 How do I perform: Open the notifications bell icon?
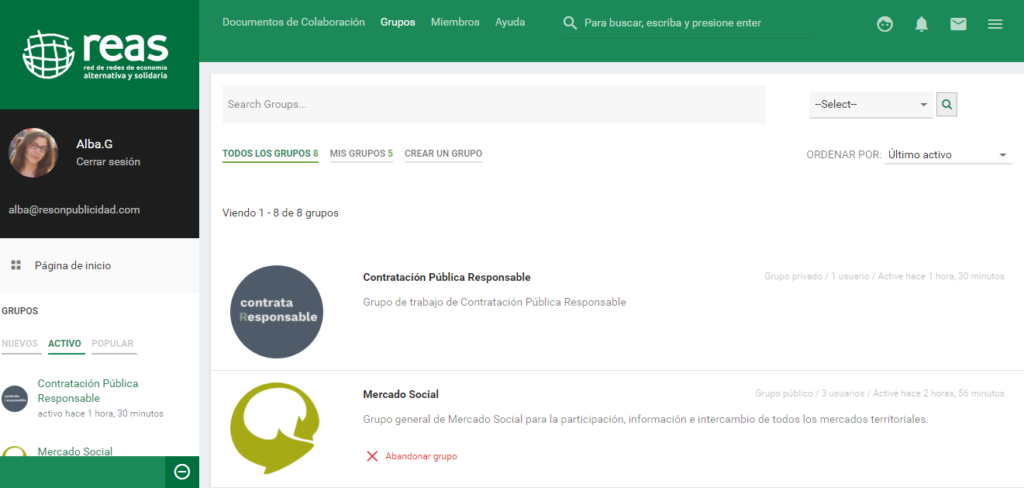click(x=921, y=24)
